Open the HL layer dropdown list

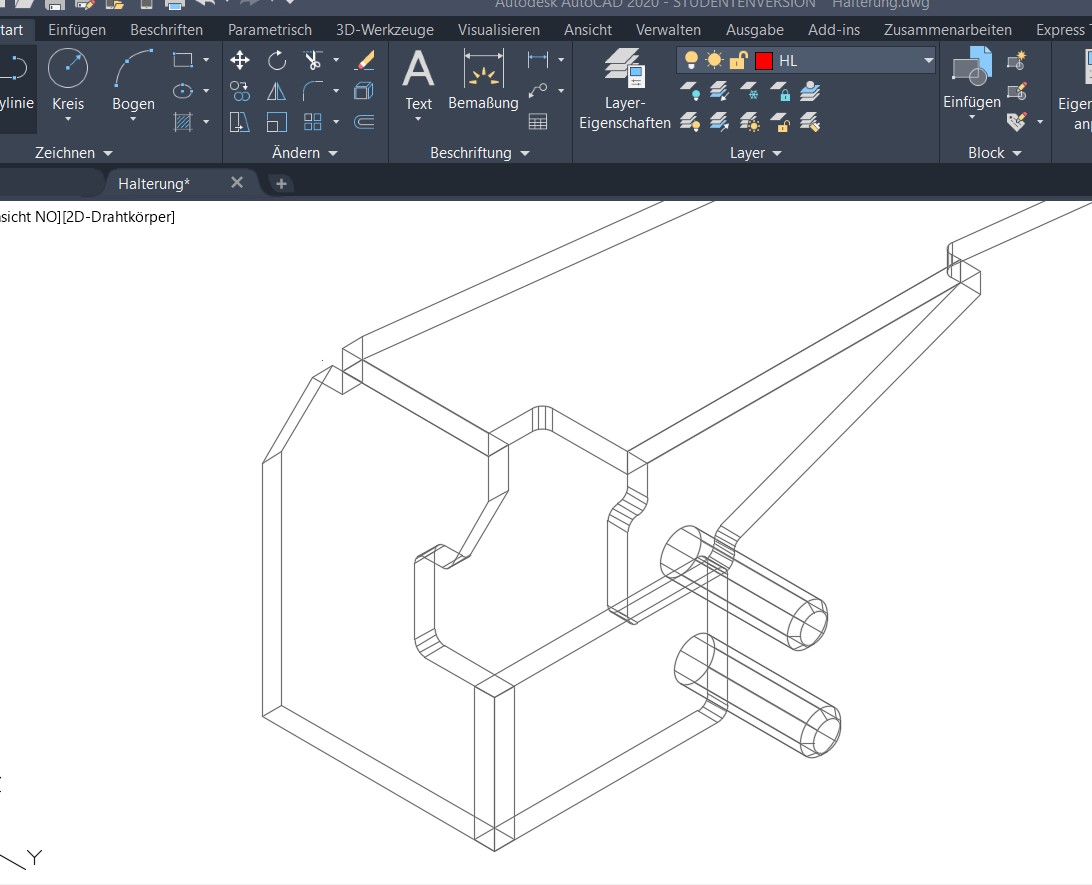pos(928,61)
